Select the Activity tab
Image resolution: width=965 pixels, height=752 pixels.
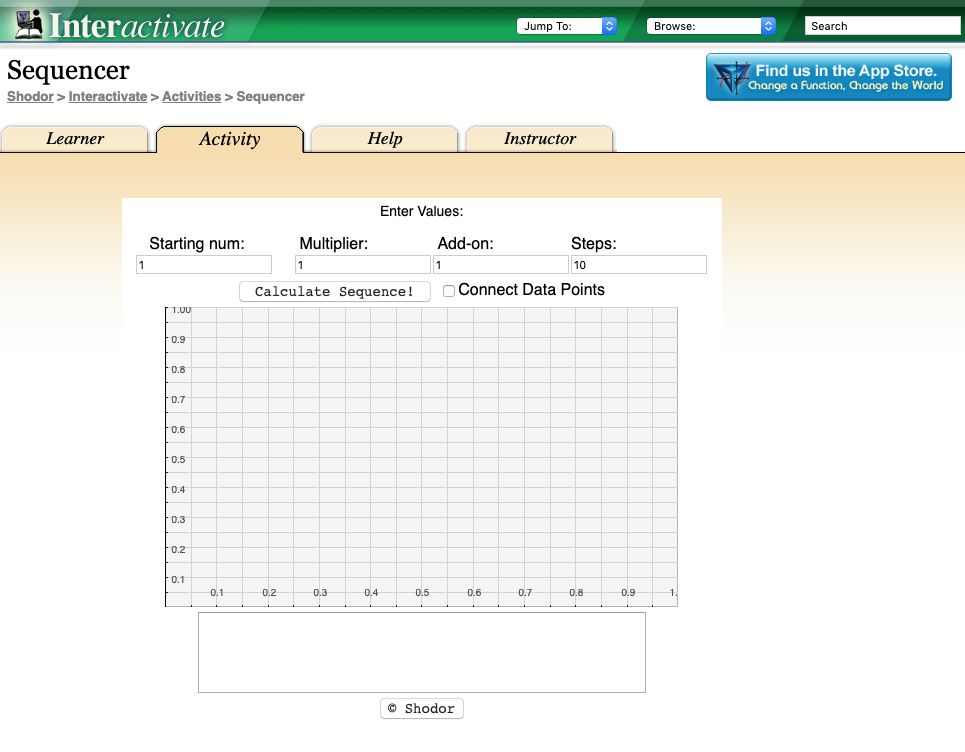(x=229, y=139)
